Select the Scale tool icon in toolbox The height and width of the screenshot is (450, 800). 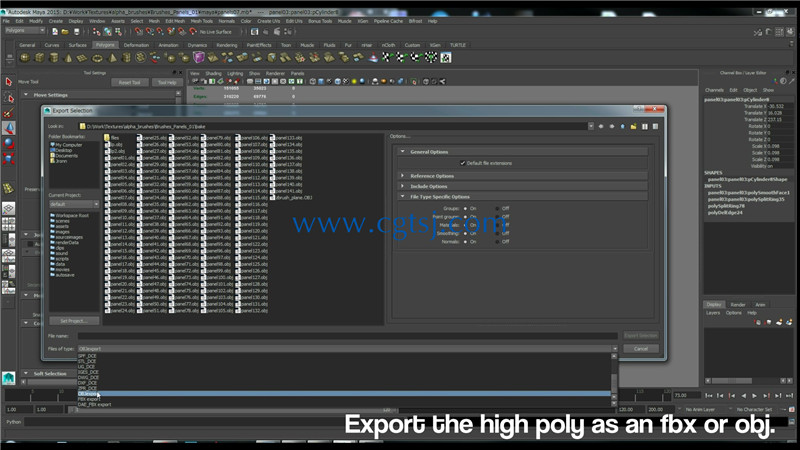coord(9,158)
